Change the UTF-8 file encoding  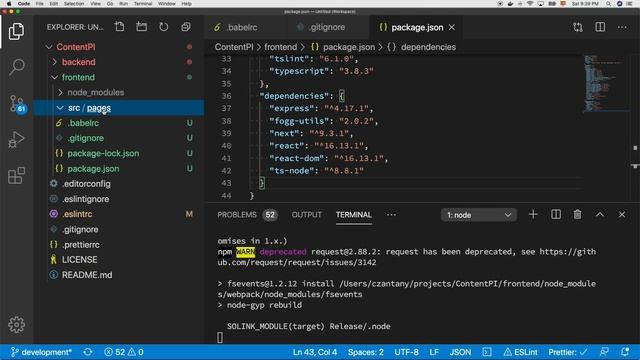coord(406,352)
